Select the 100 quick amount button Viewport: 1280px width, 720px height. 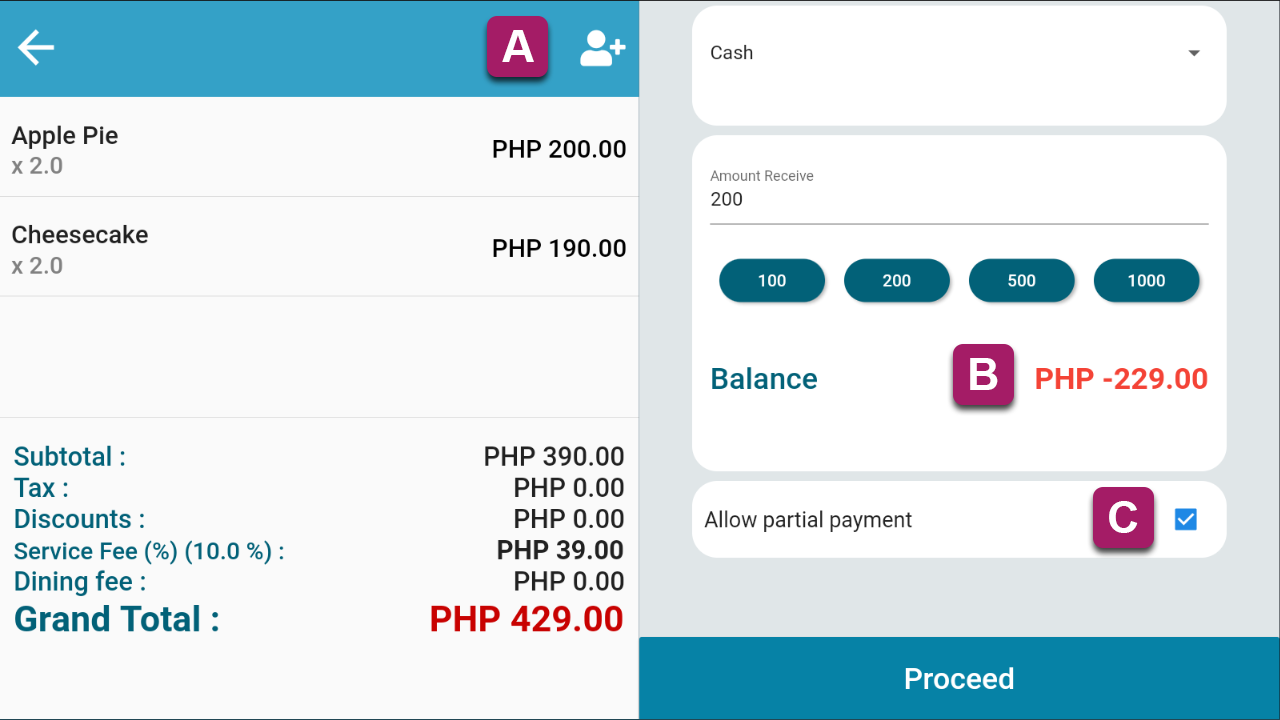[772, 281]
